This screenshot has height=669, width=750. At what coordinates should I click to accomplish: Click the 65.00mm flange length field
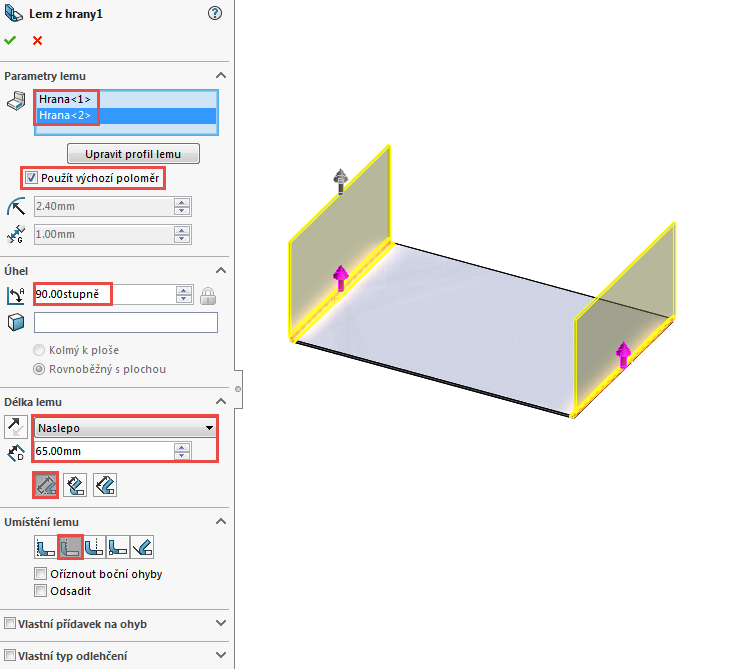click(104, 451)
